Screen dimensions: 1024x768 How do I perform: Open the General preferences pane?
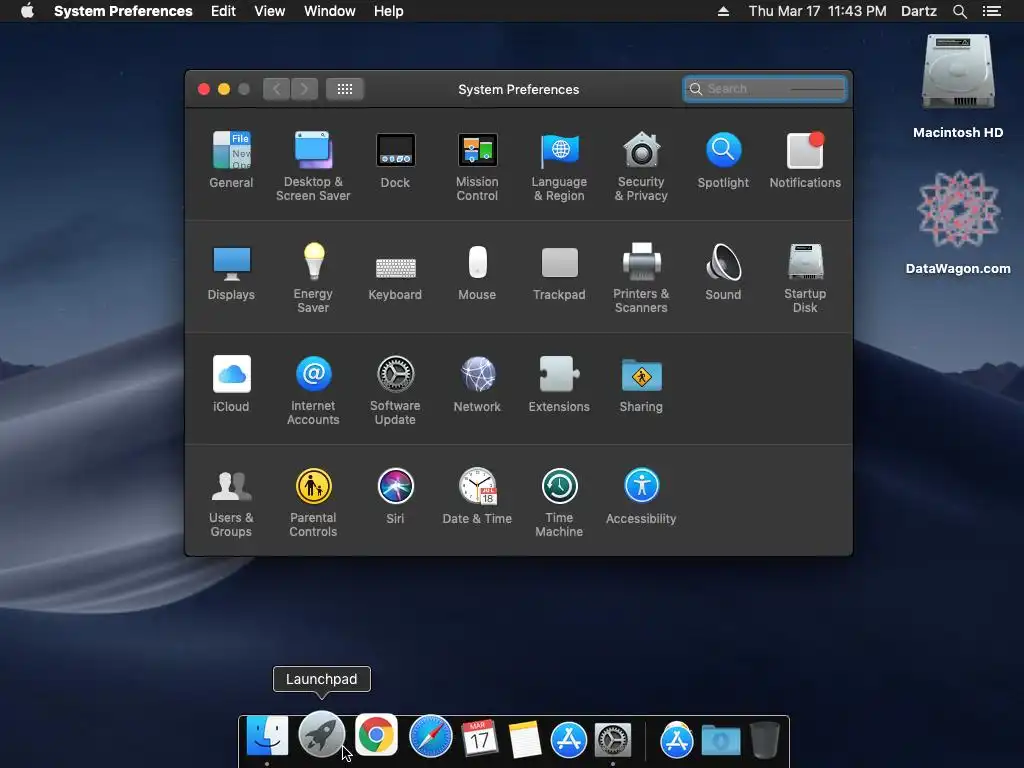tap(231, 160)
